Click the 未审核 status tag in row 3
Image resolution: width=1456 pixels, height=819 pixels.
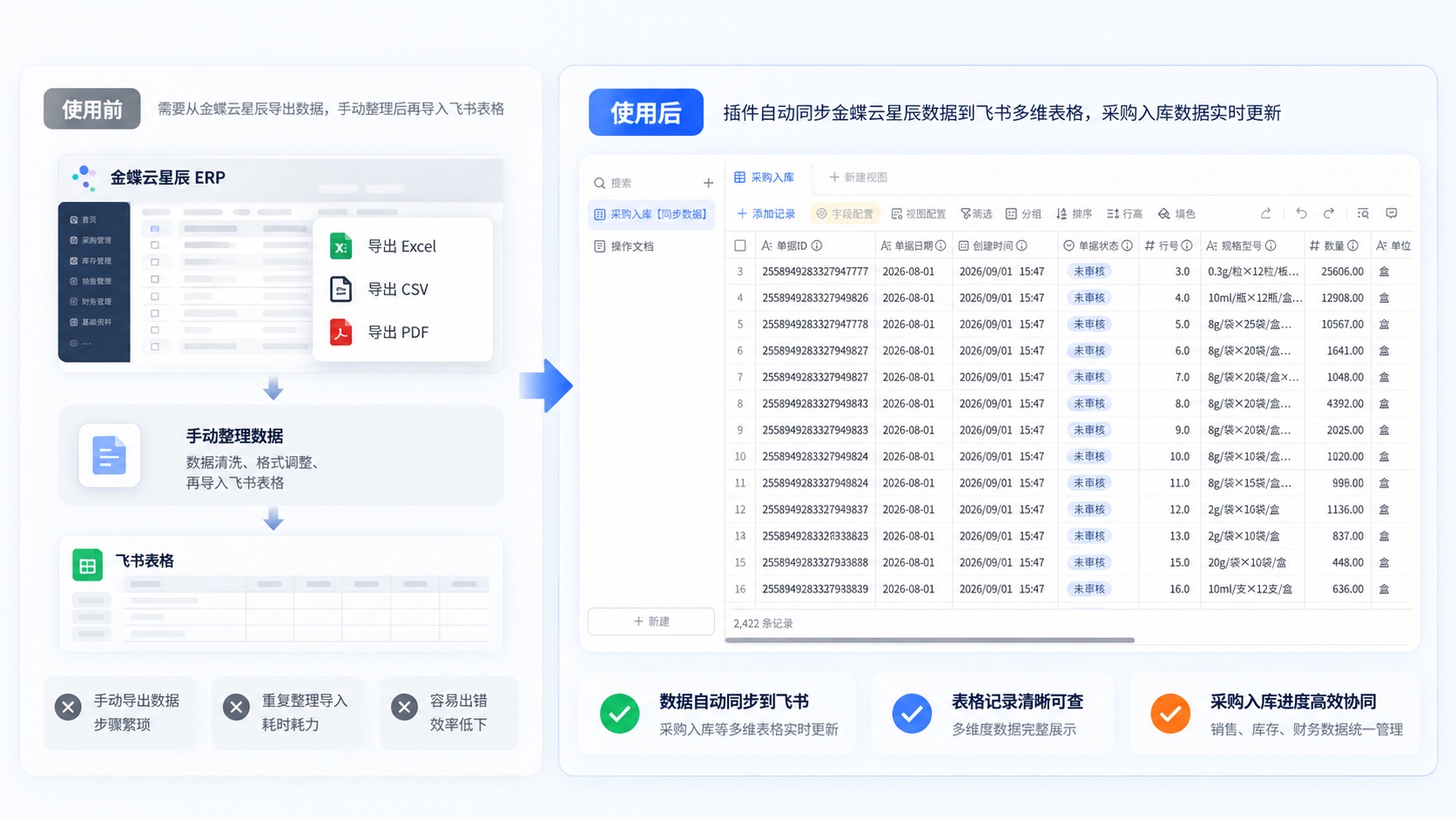(x=1089, y=272)
